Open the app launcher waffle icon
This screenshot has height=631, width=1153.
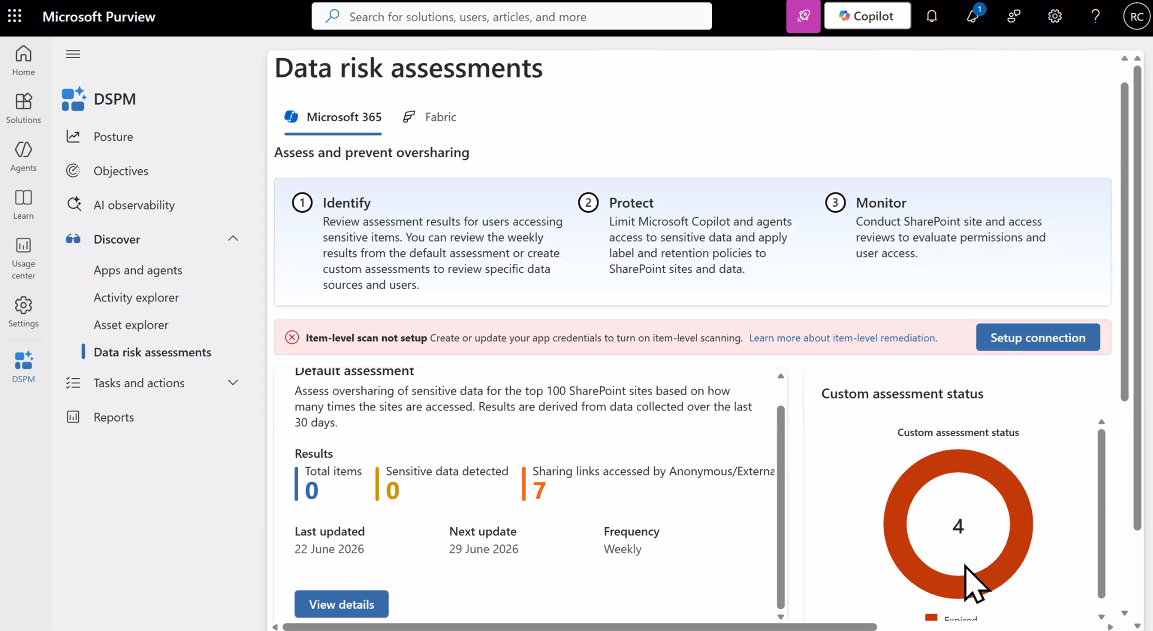(15, 16)
